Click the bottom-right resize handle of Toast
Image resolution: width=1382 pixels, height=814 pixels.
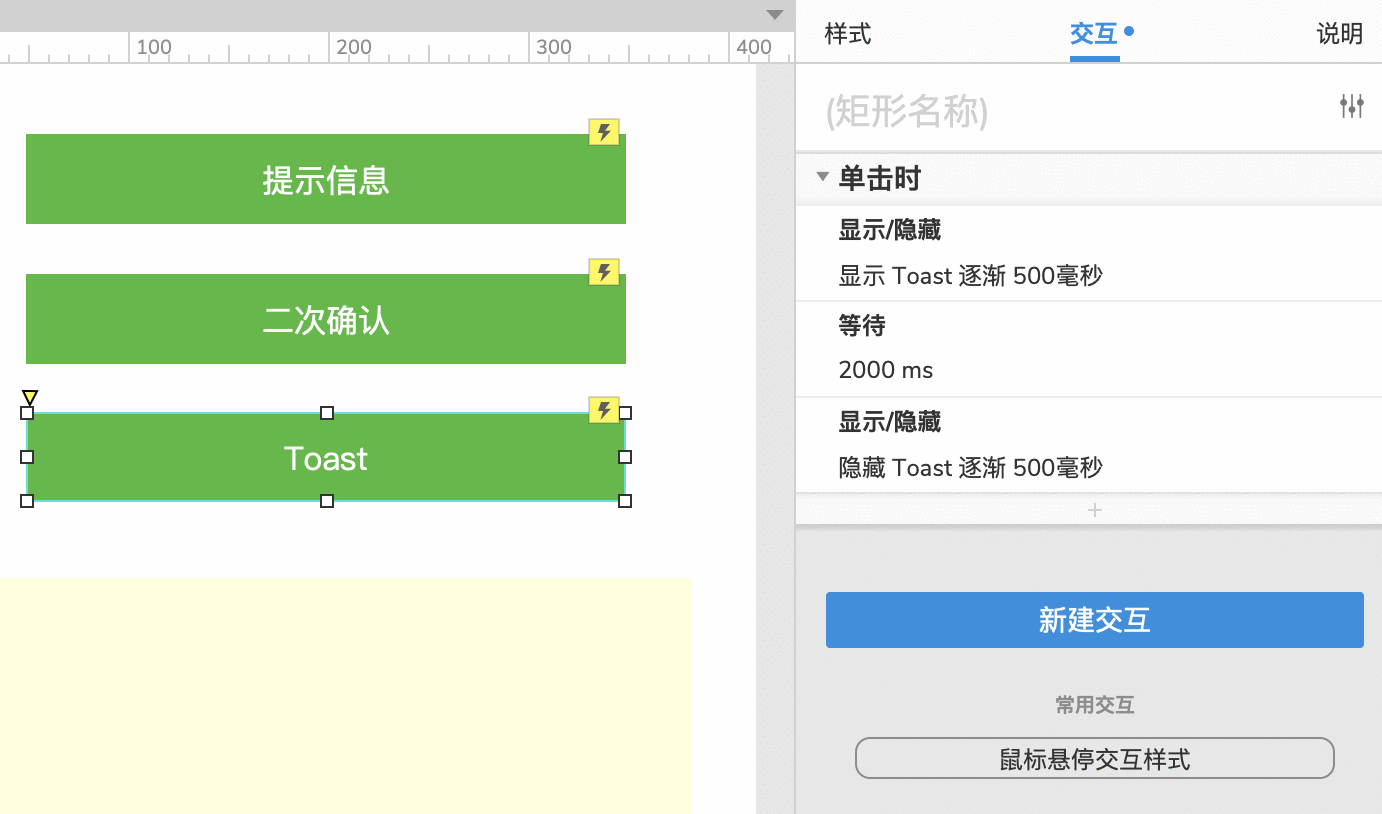click(x=625, y=501)
